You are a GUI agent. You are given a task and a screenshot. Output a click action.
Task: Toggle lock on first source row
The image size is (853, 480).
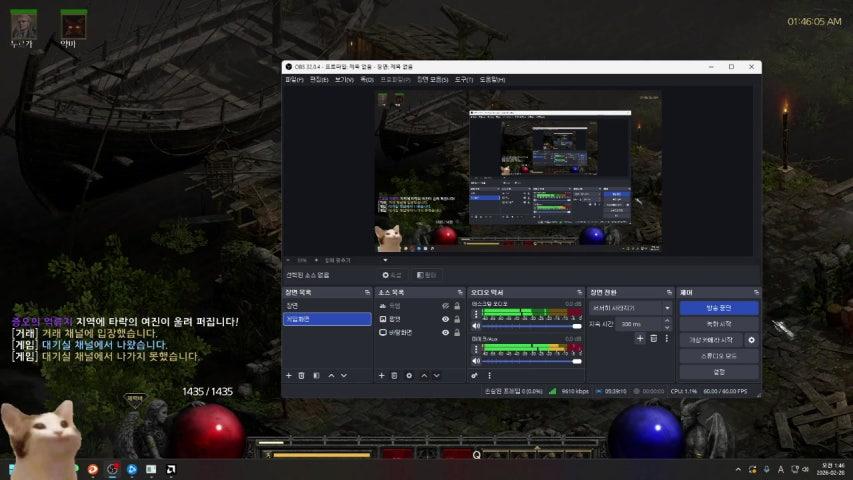click(457, 306)
